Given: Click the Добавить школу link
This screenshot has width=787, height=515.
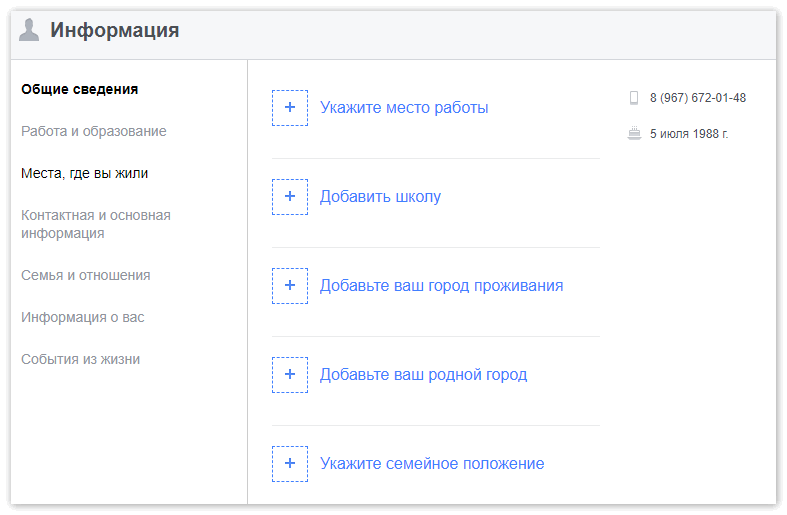Looking at the screenshot, I should [380, 196].
